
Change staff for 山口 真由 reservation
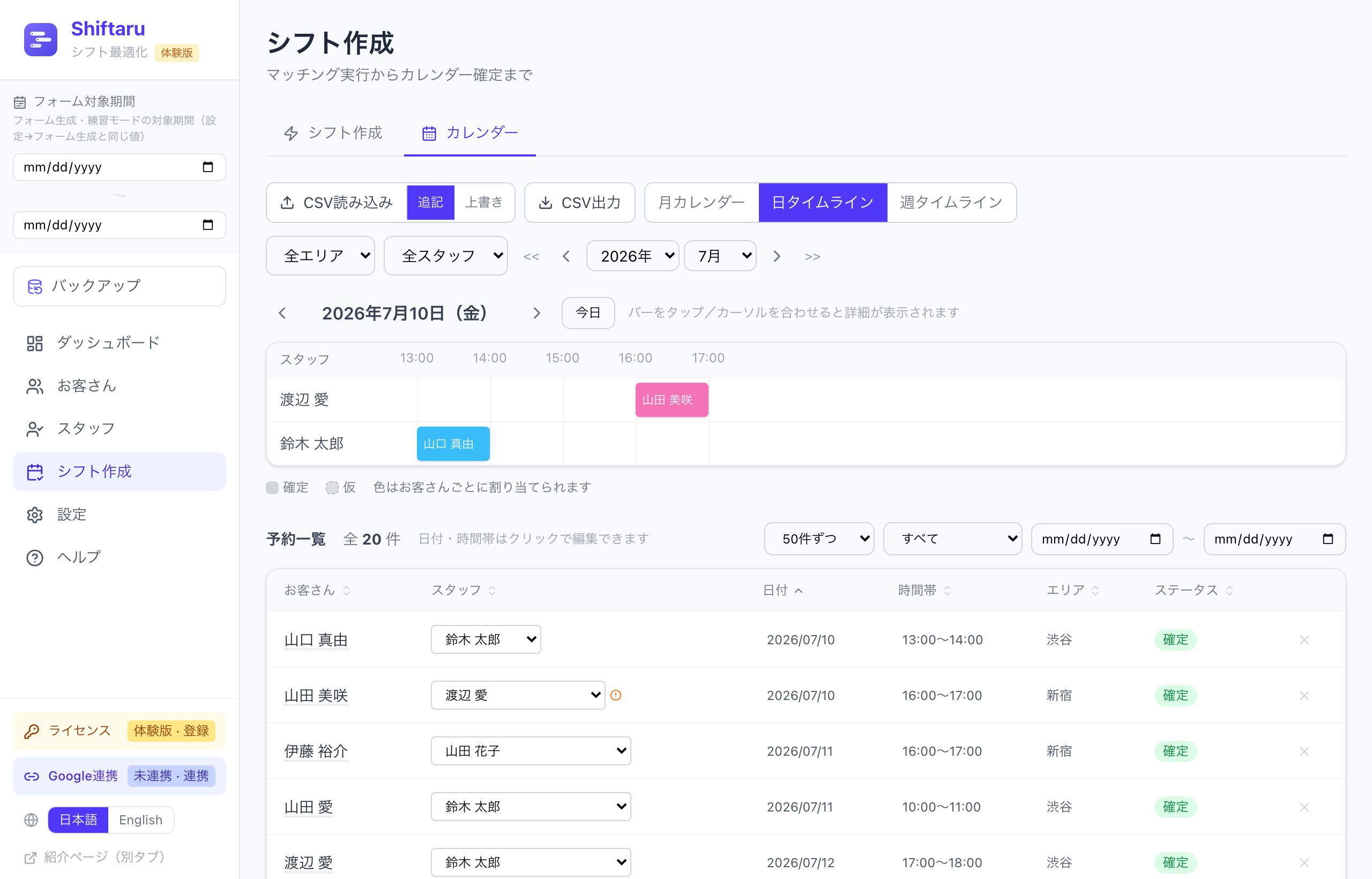pos(486,639)
